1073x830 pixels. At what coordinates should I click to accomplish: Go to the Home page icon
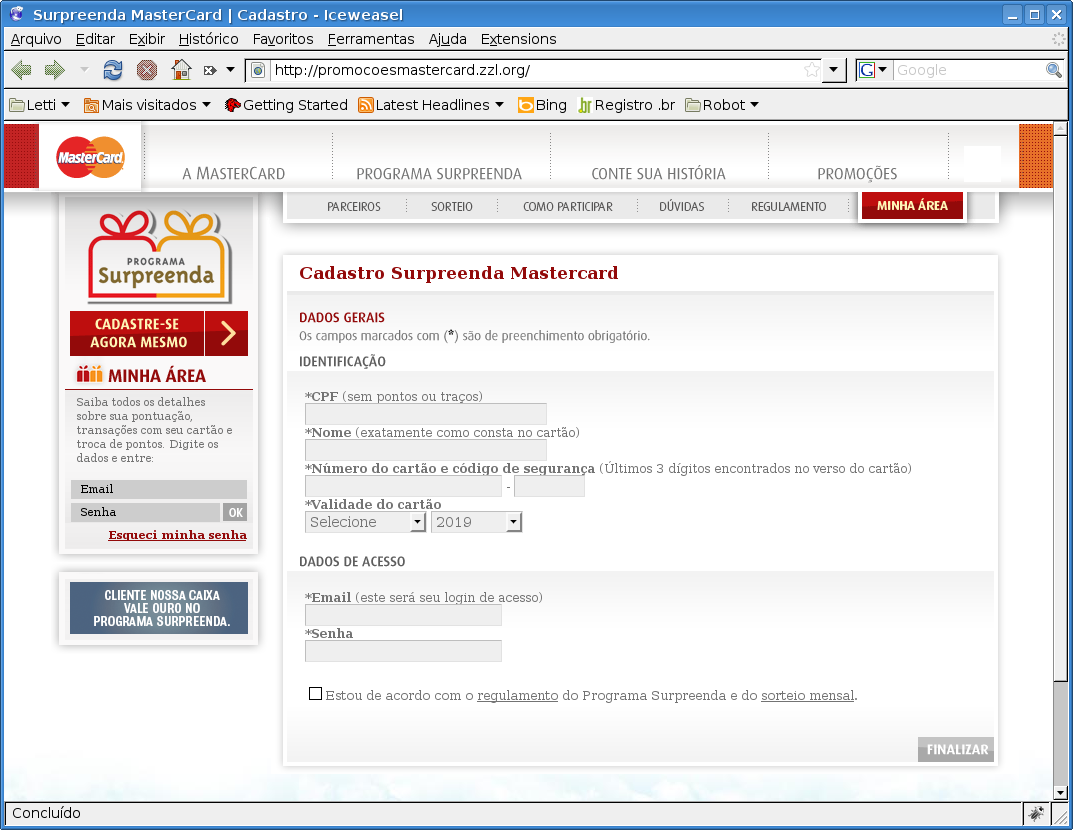click(181, 70)
